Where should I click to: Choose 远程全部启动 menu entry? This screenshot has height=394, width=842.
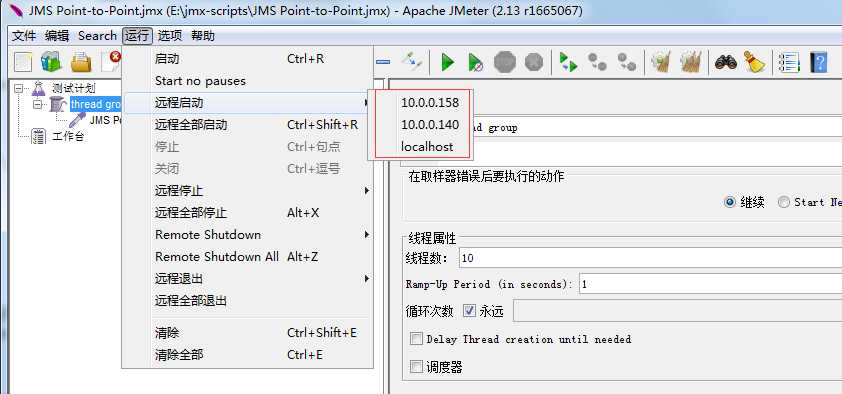coord(248,125)
